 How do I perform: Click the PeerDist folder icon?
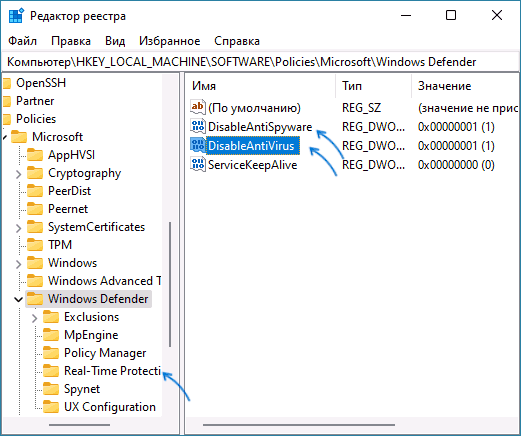pyautogui.click(x=35, y=191)
